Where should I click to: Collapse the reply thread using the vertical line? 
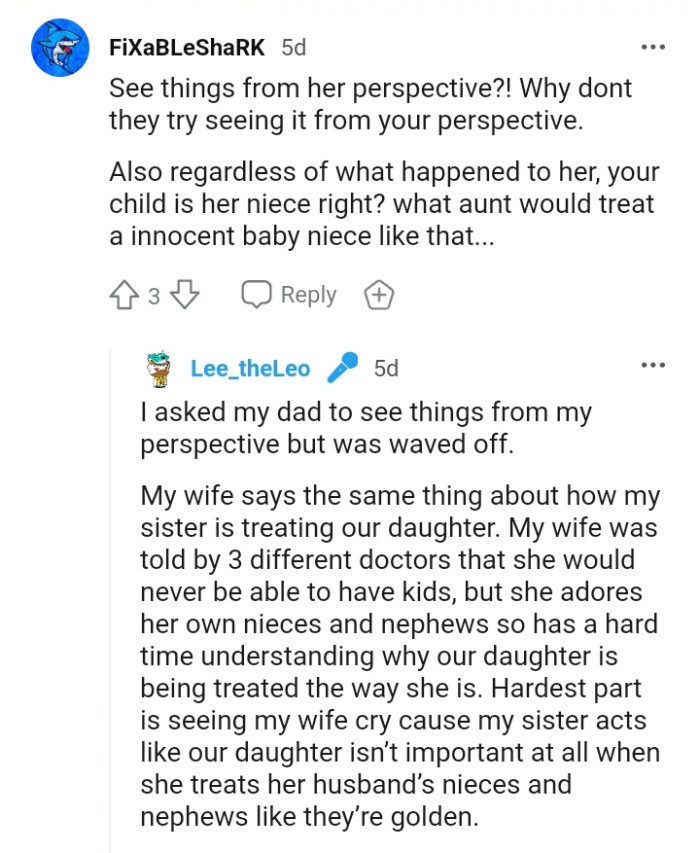[111, 600]
